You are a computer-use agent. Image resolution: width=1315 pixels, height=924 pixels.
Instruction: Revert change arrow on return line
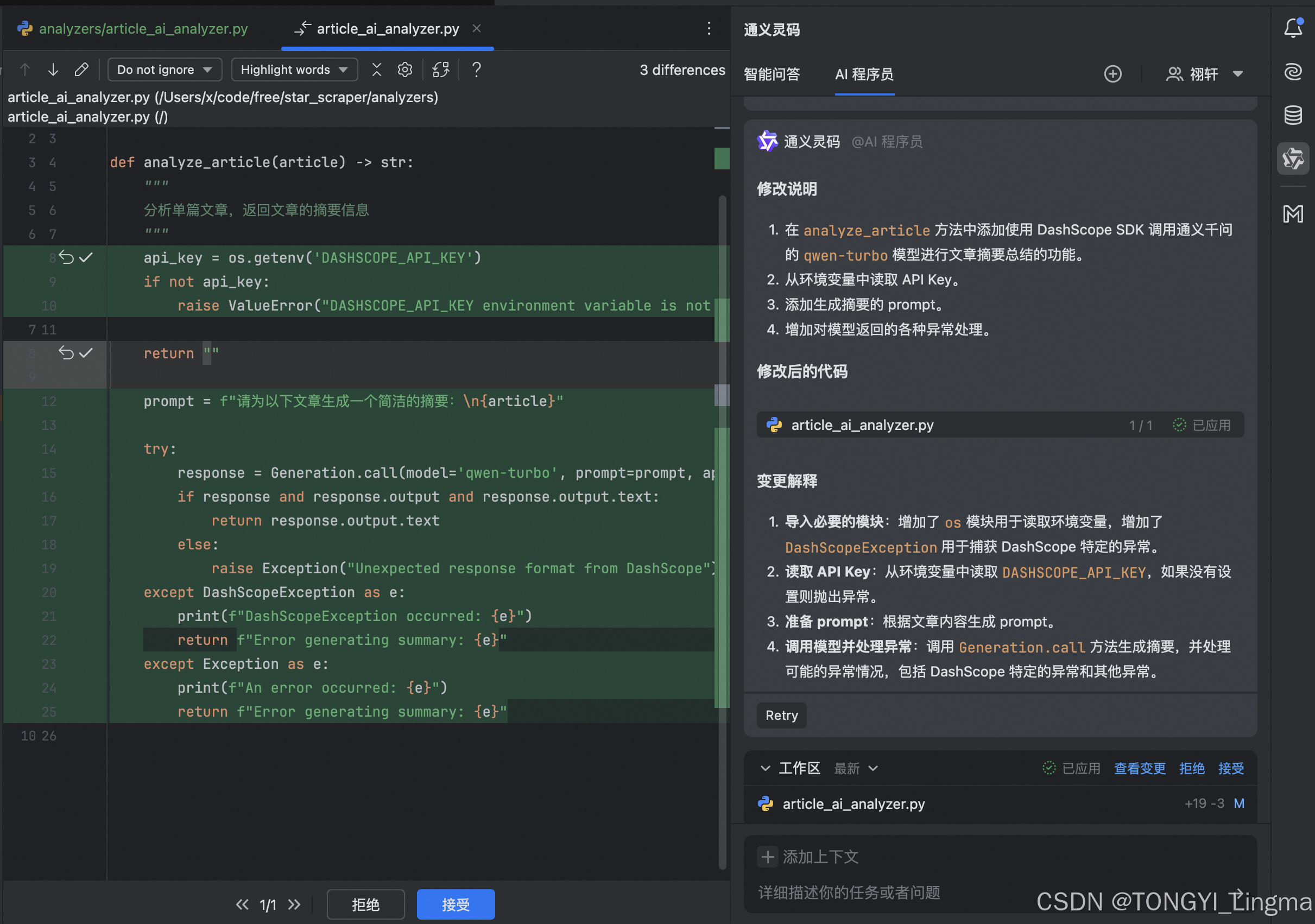[66, 353]
